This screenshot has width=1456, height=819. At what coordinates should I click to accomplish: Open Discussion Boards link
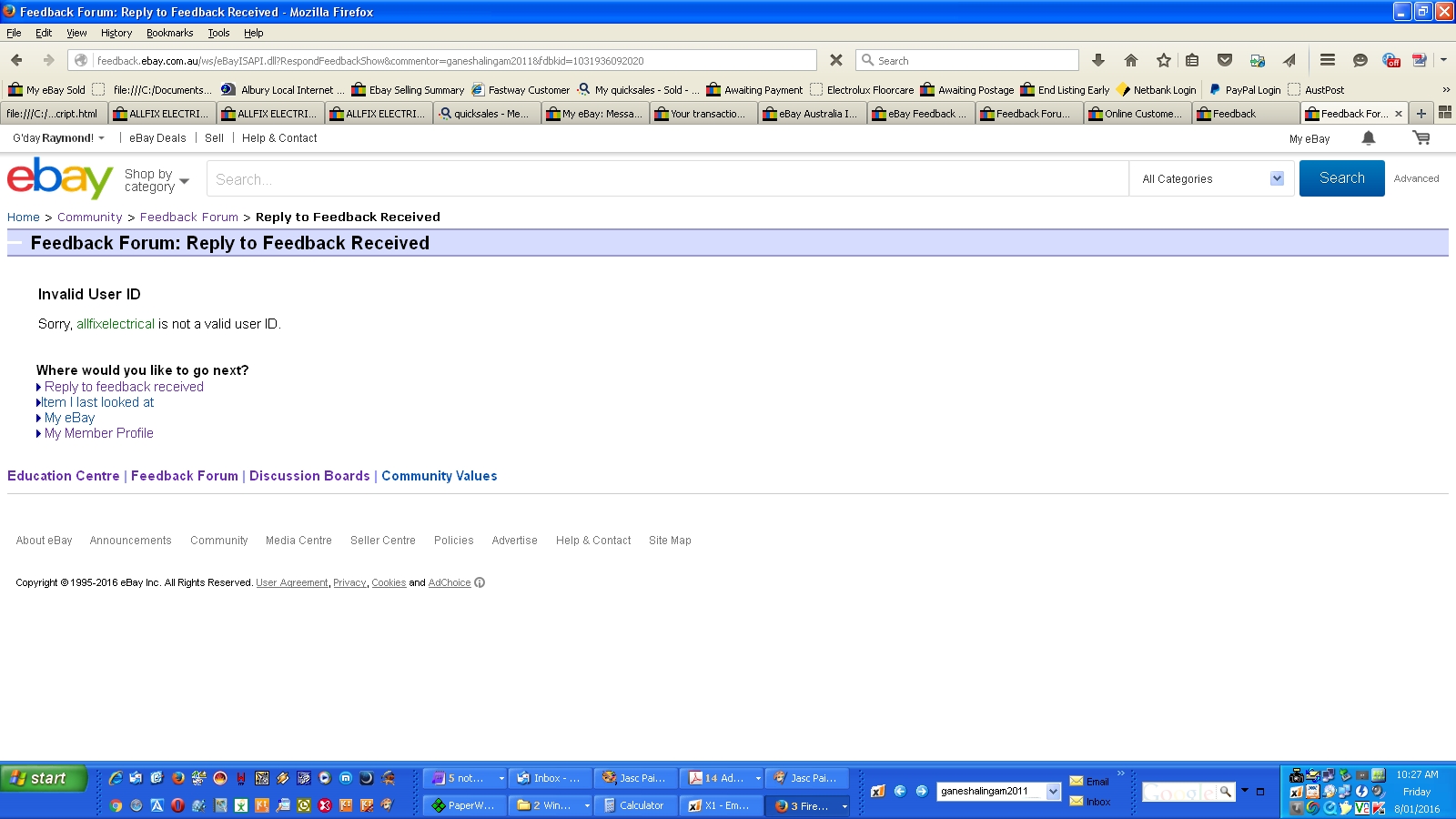309,476
